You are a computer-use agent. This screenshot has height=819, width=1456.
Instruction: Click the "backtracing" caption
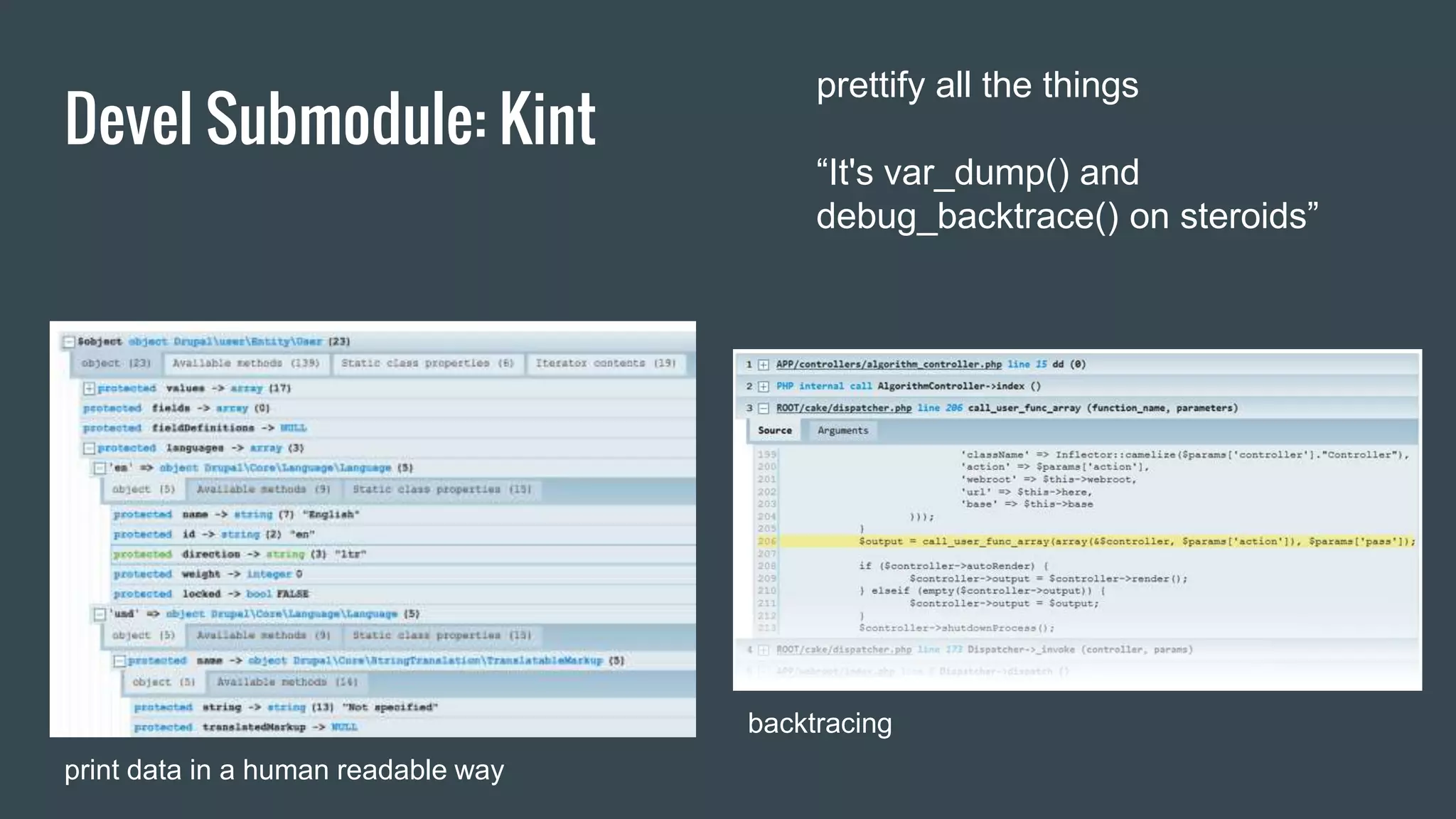coord(820,724)
